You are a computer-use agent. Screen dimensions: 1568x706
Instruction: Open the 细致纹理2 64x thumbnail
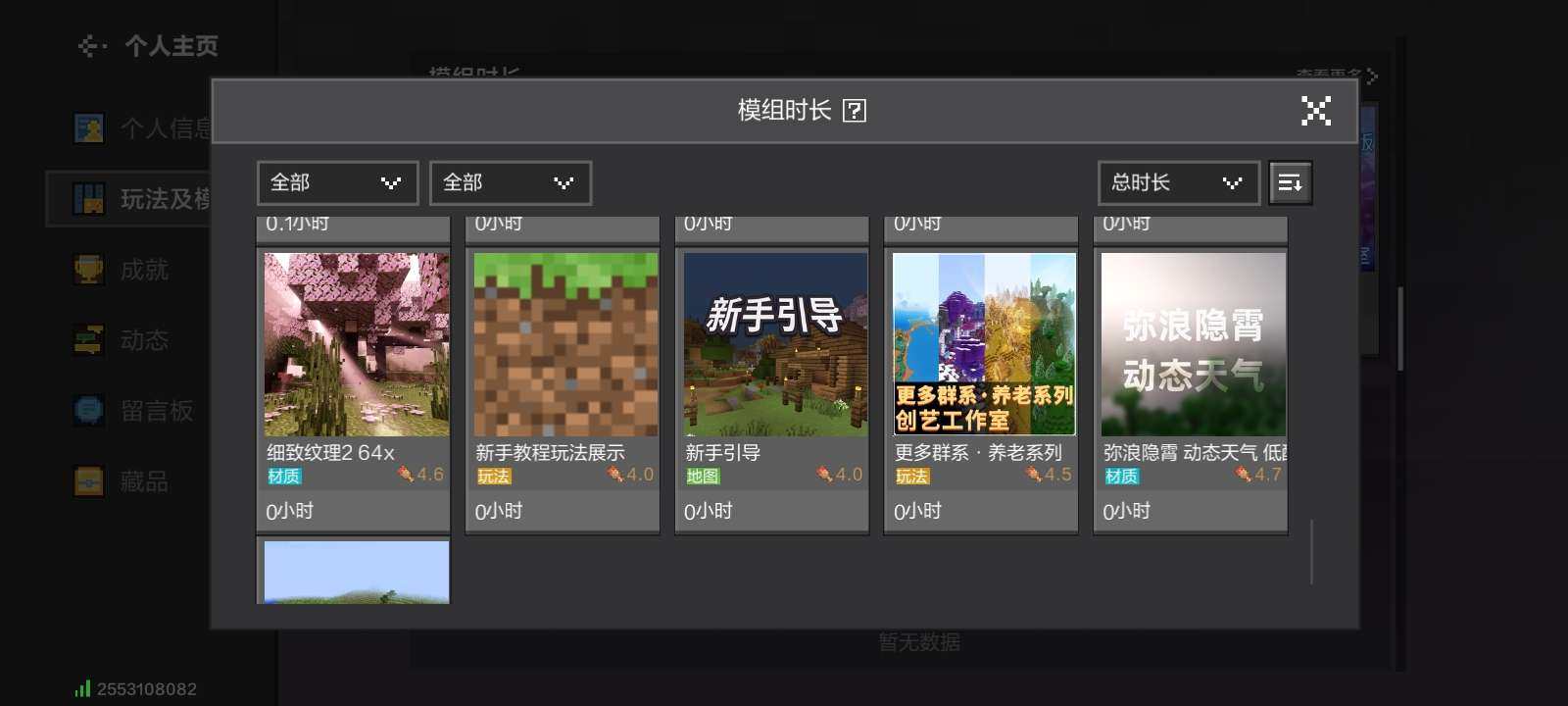pyautogui.click(x=357, y=344)
